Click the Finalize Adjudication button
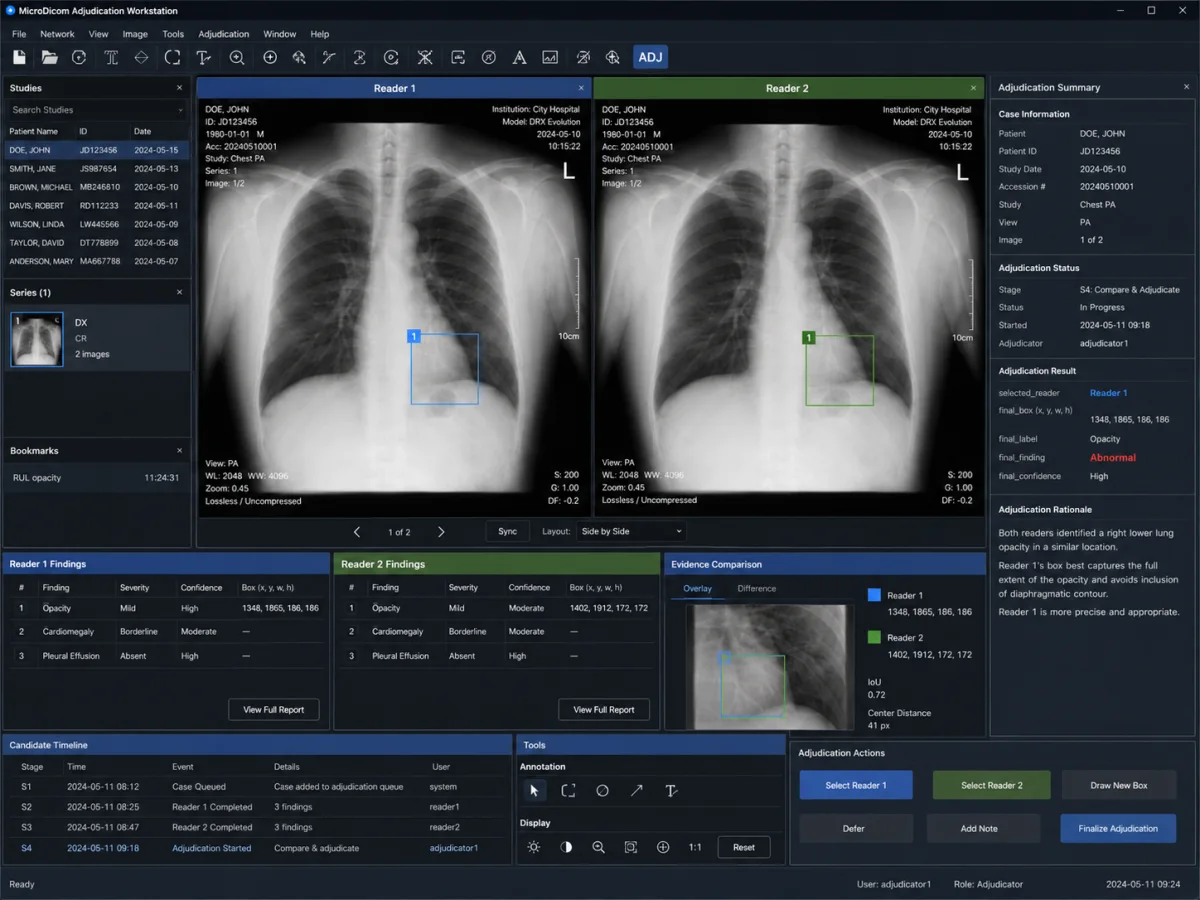The width and height of the screenshot is (1200, 900). point(1118,828)
